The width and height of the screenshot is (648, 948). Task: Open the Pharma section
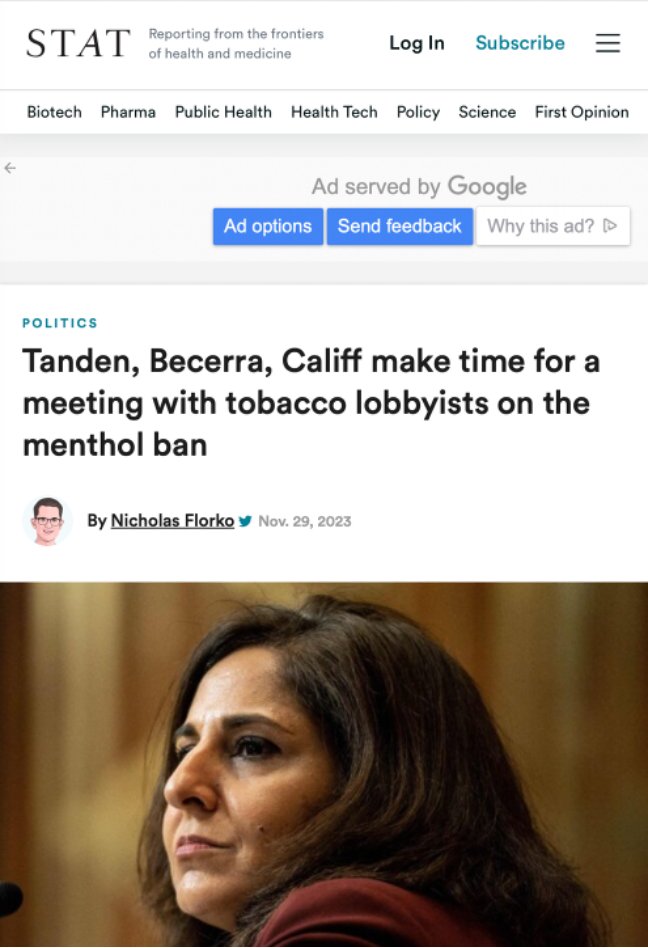(x=128, y=112)
